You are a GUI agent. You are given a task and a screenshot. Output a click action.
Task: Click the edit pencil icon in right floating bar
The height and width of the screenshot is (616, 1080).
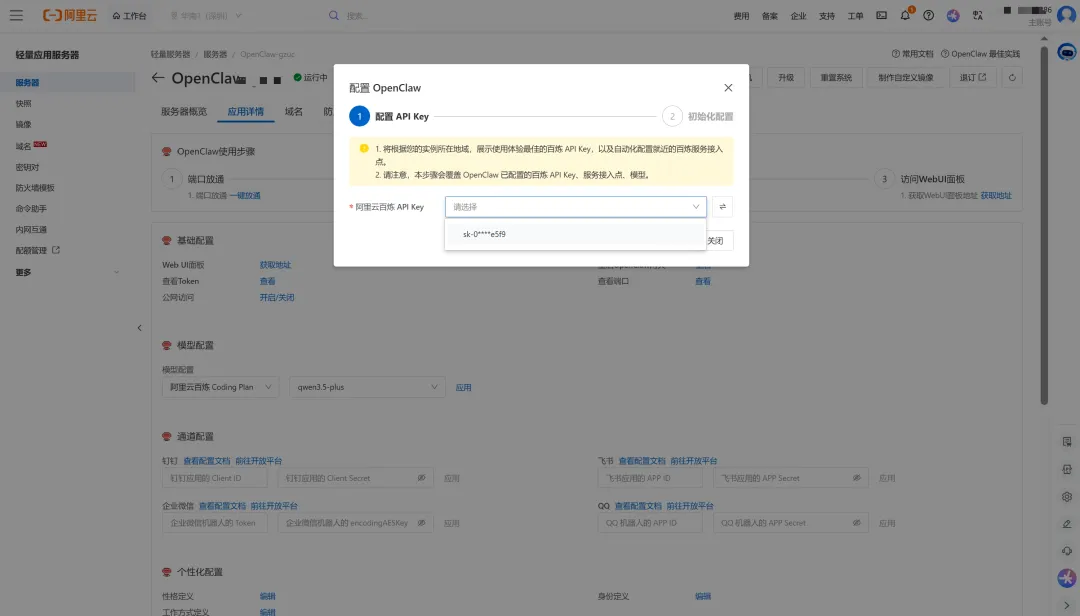[1067, 524]
